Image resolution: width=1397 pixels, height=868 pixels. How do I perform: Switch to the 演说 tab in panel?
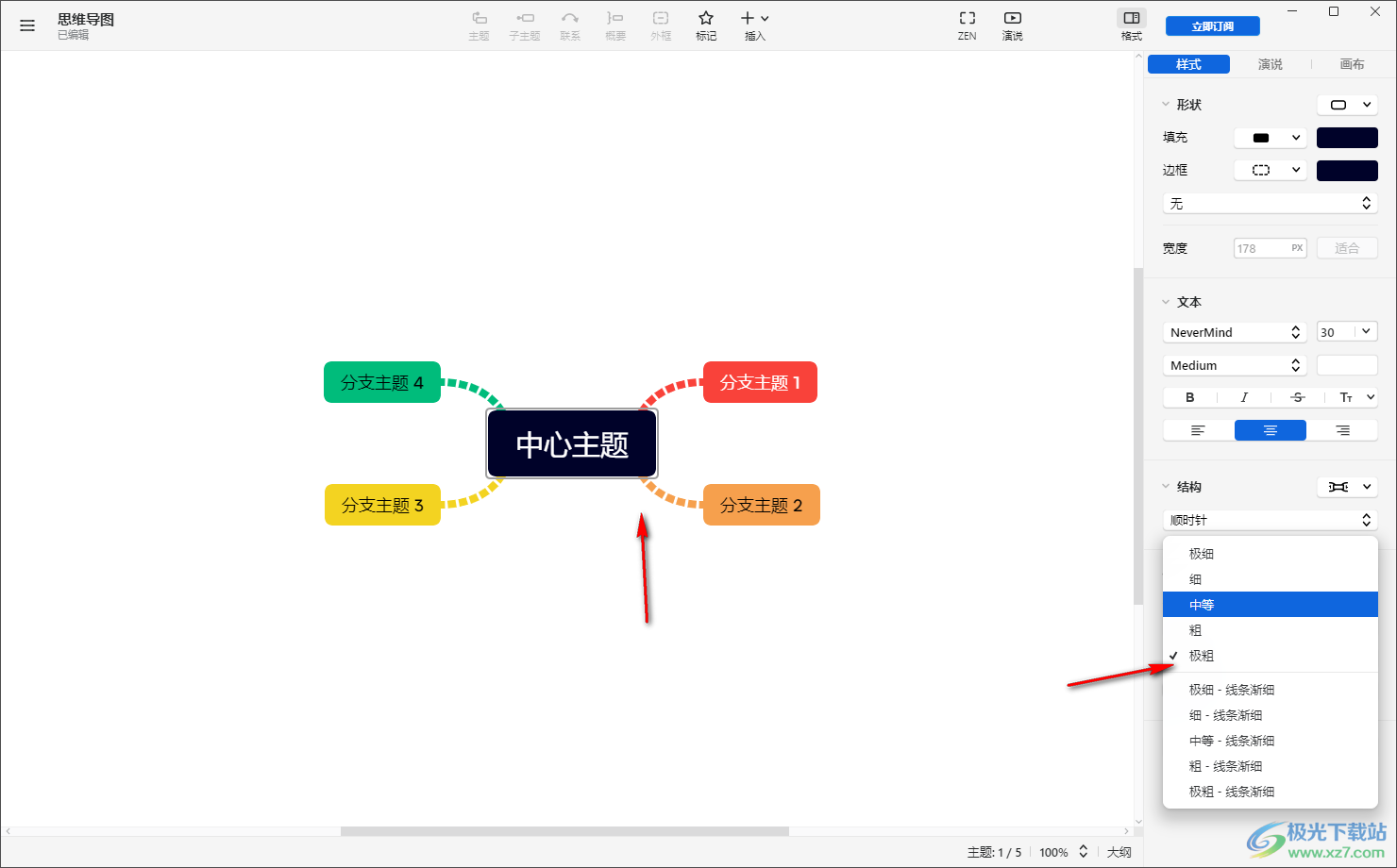click(x=1271, y=64)
